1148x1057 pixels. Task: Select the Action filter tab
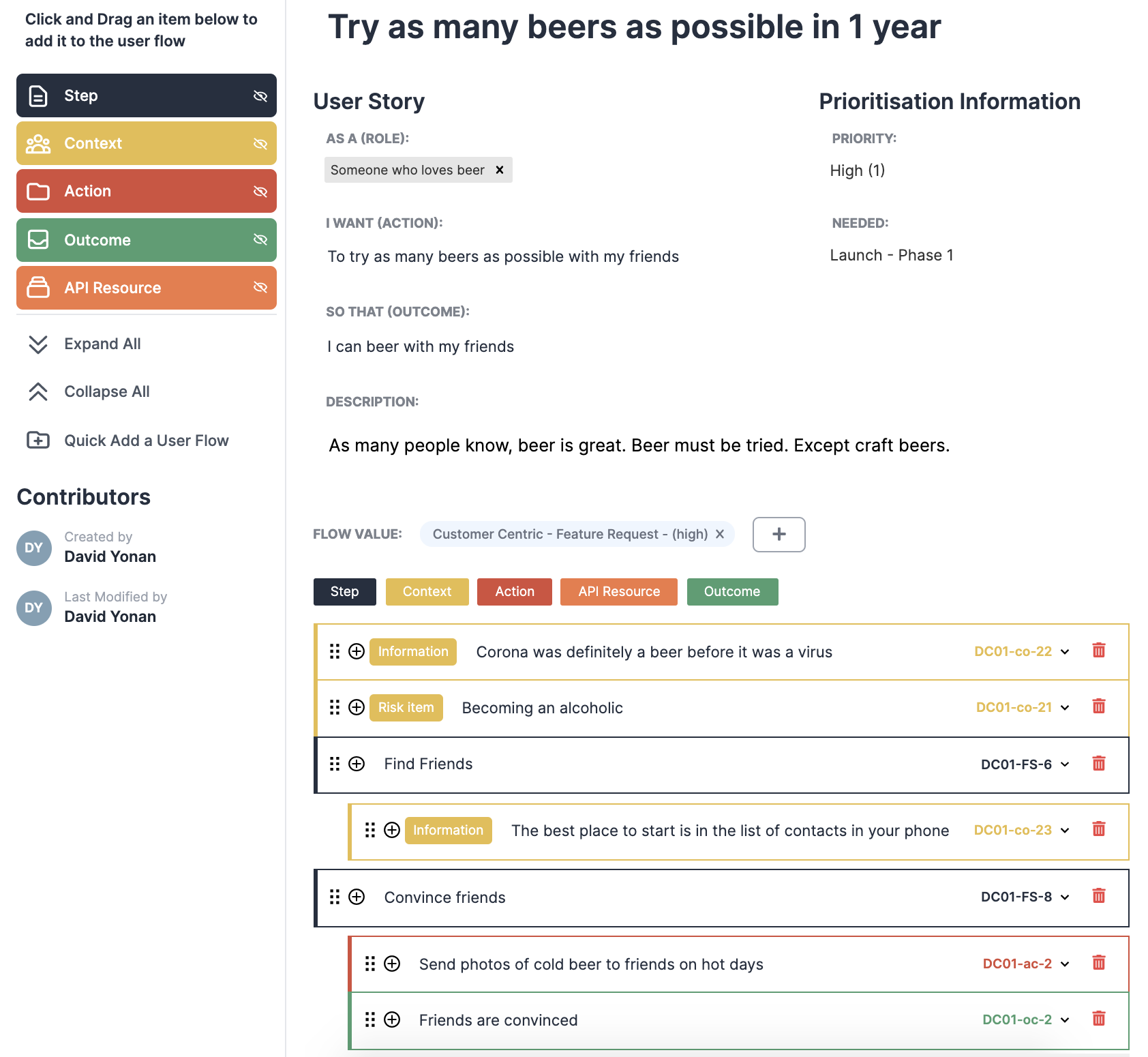click(514, 591)
